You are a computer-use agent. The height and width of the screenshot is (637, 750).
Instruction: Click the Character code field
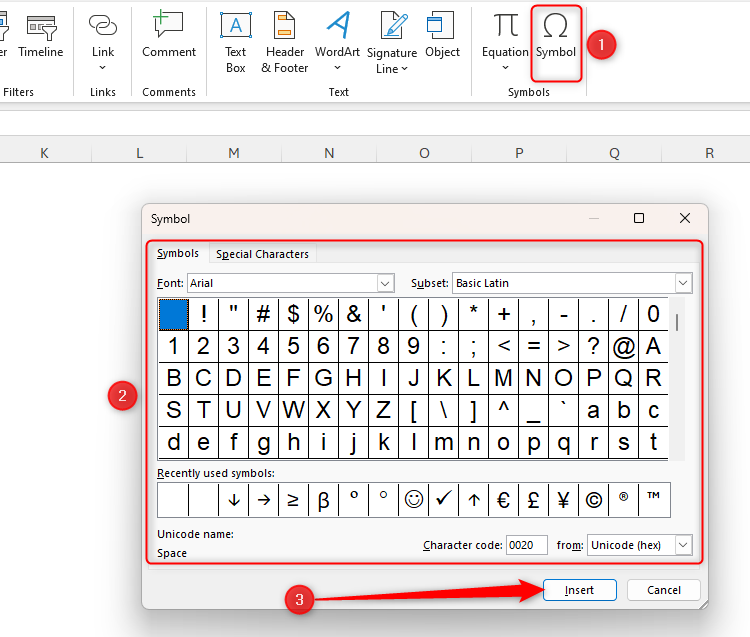pyautogui.click(x=526, y=545)
